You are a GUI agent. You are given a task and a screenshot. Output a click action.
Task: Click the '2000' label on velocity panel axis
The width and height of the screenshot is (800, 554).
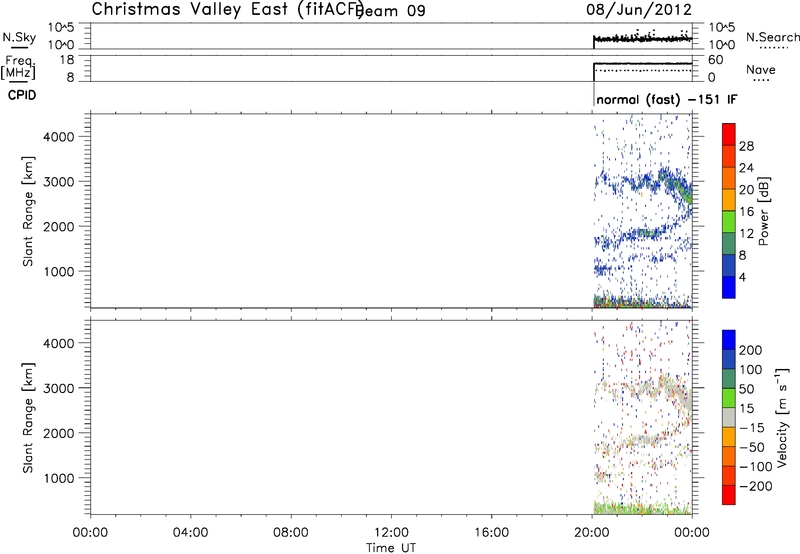59,433
